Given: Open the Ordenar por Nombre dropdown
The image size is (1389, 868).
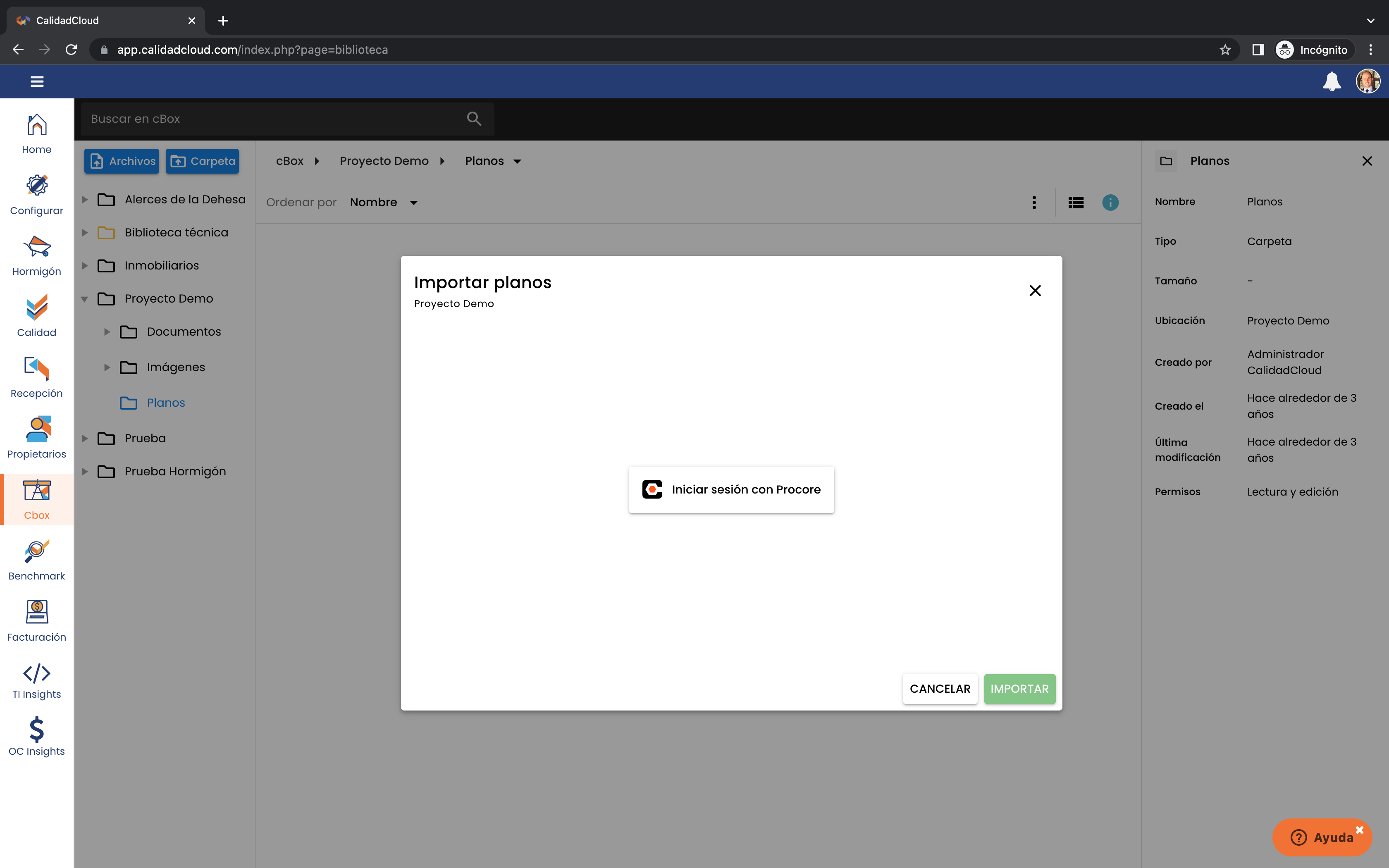Looking at the screenshot, I should [x=384, y=202].
